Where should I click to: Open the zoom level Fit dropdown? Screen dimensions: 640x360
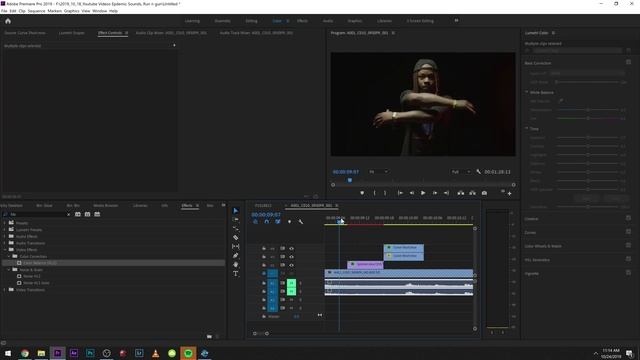pyautogui.click(x=378, y=172)
